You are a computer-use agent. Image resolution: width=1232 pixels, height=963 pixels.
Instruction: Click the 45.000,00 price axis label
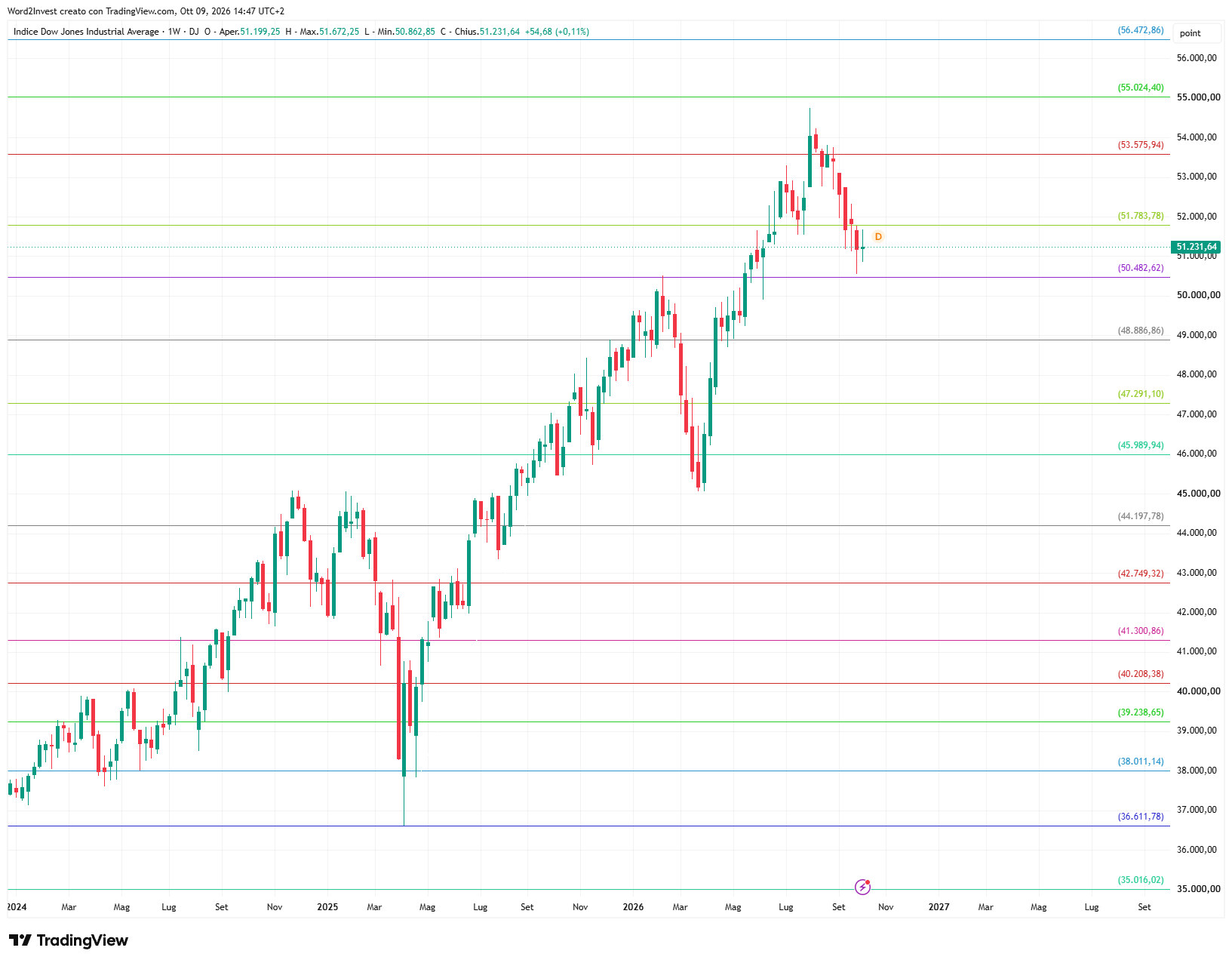coord(1198,494)
